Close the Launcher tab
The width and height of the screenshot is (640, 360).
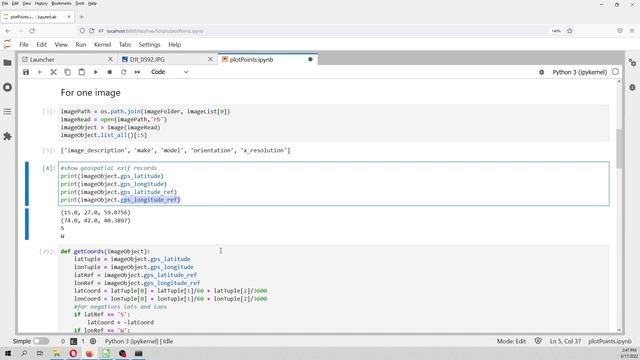click(x=110, y=60)
